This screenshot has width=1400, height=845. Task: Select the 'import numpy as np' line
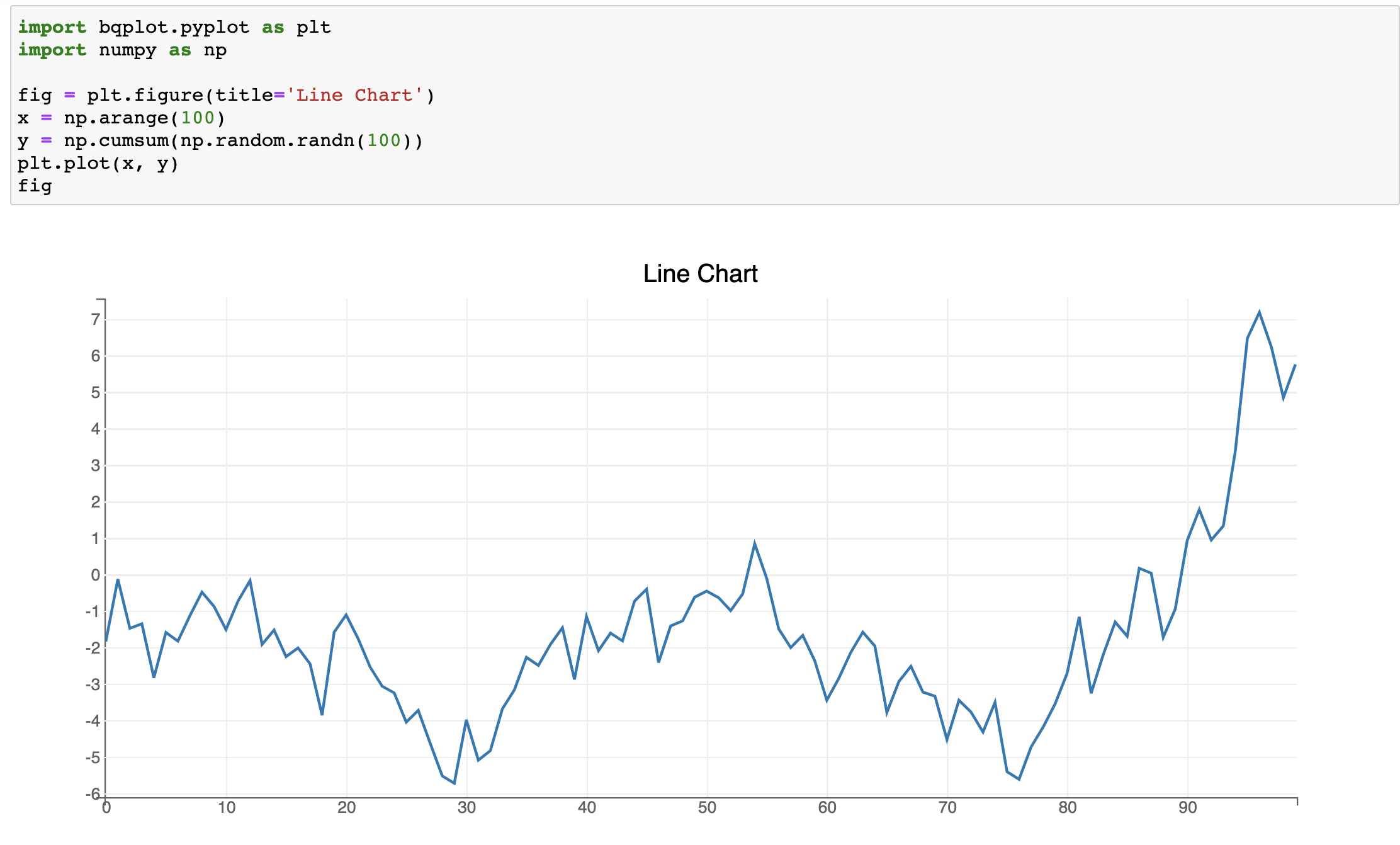tap(123, 50)
